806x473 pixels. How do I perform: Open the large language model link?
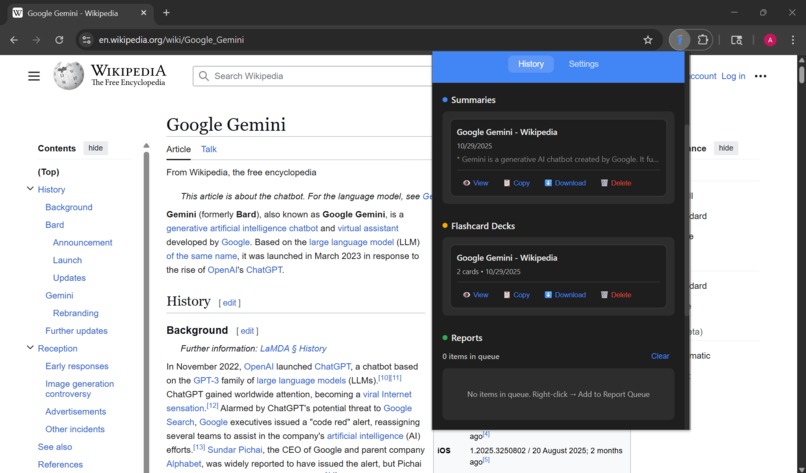tap(352, 242)
